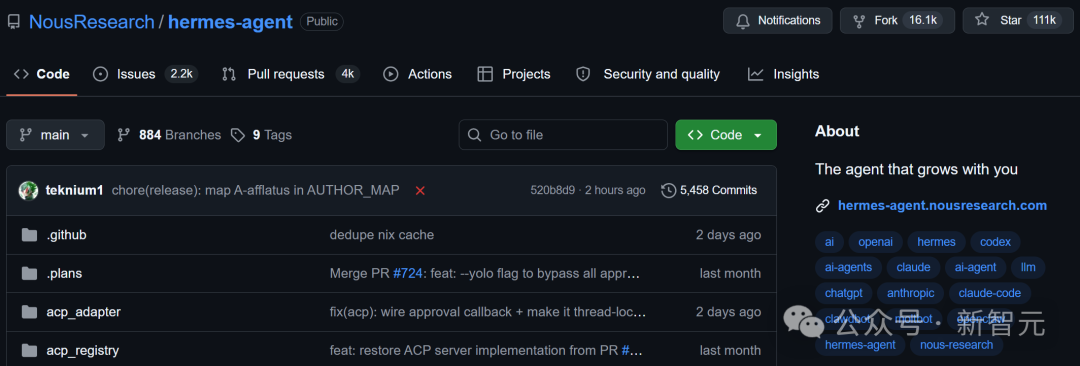Open the Issues tab
Image resolution: width=1080 pixels, height=366 pixels.
coord(145,74)
